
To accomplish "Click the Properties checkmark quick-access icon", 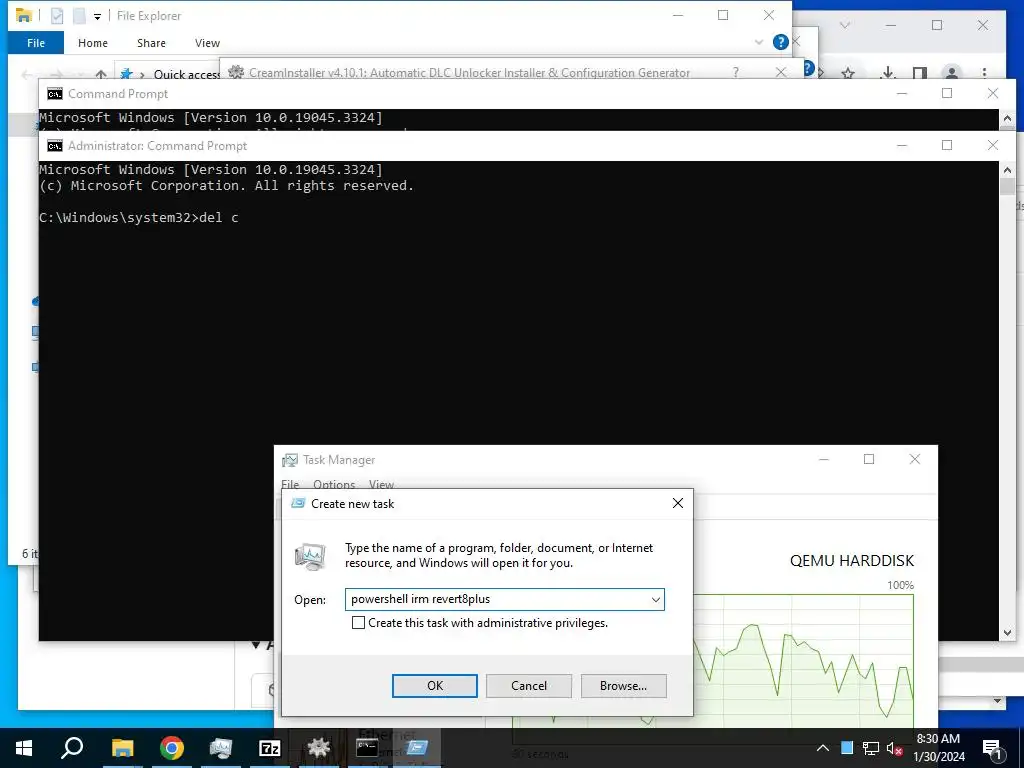I will click(x=57, y=16).
